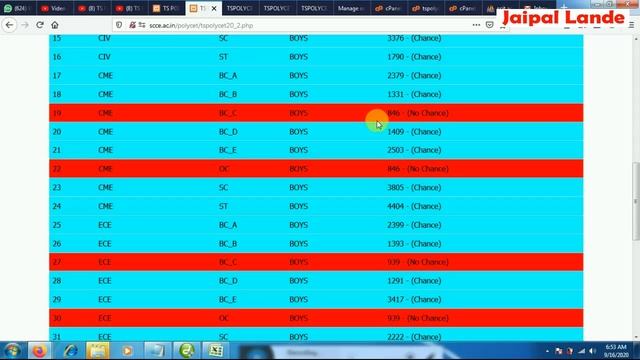Go back to the previous page

pyautogui.click(x=9, y=25)
